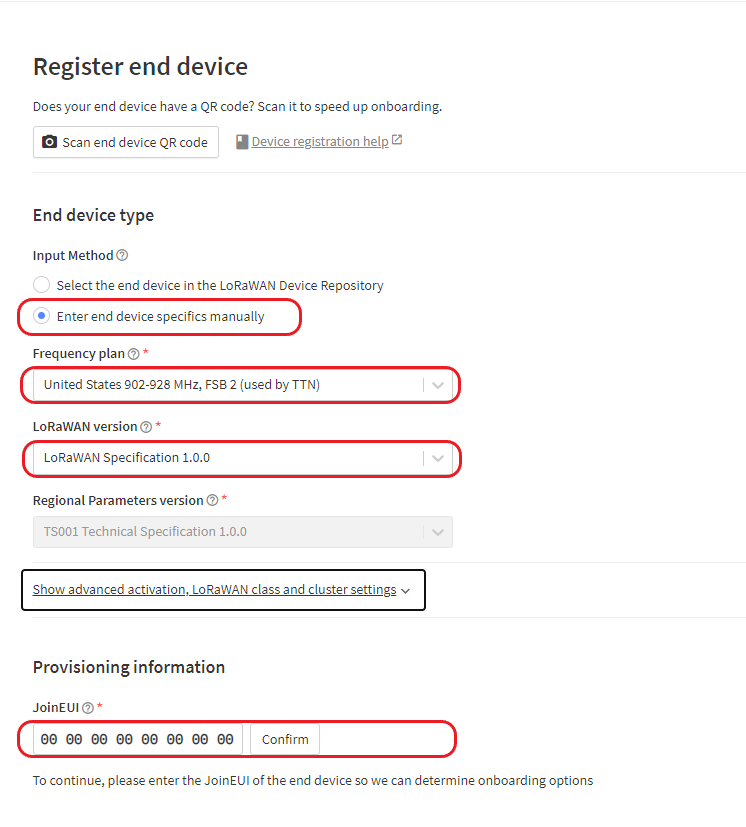746x827 pixels.
Task: Click the help icon next to Input Method
Action: (x=122, y=255)
